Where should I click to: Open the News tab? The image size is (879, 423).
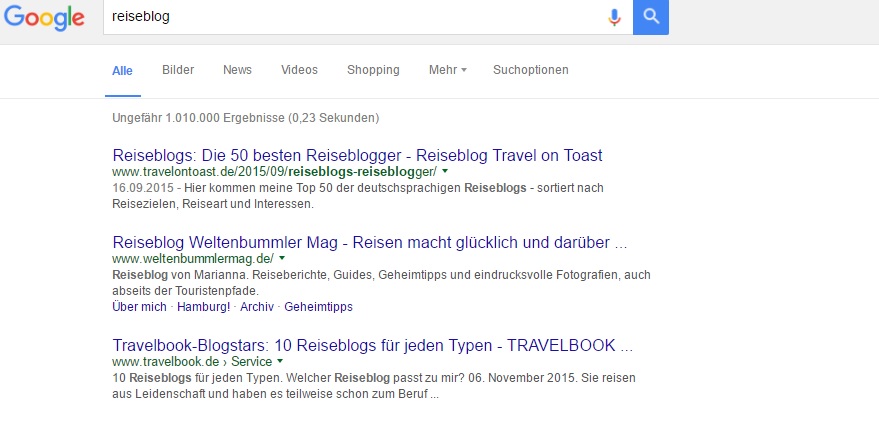238,70
